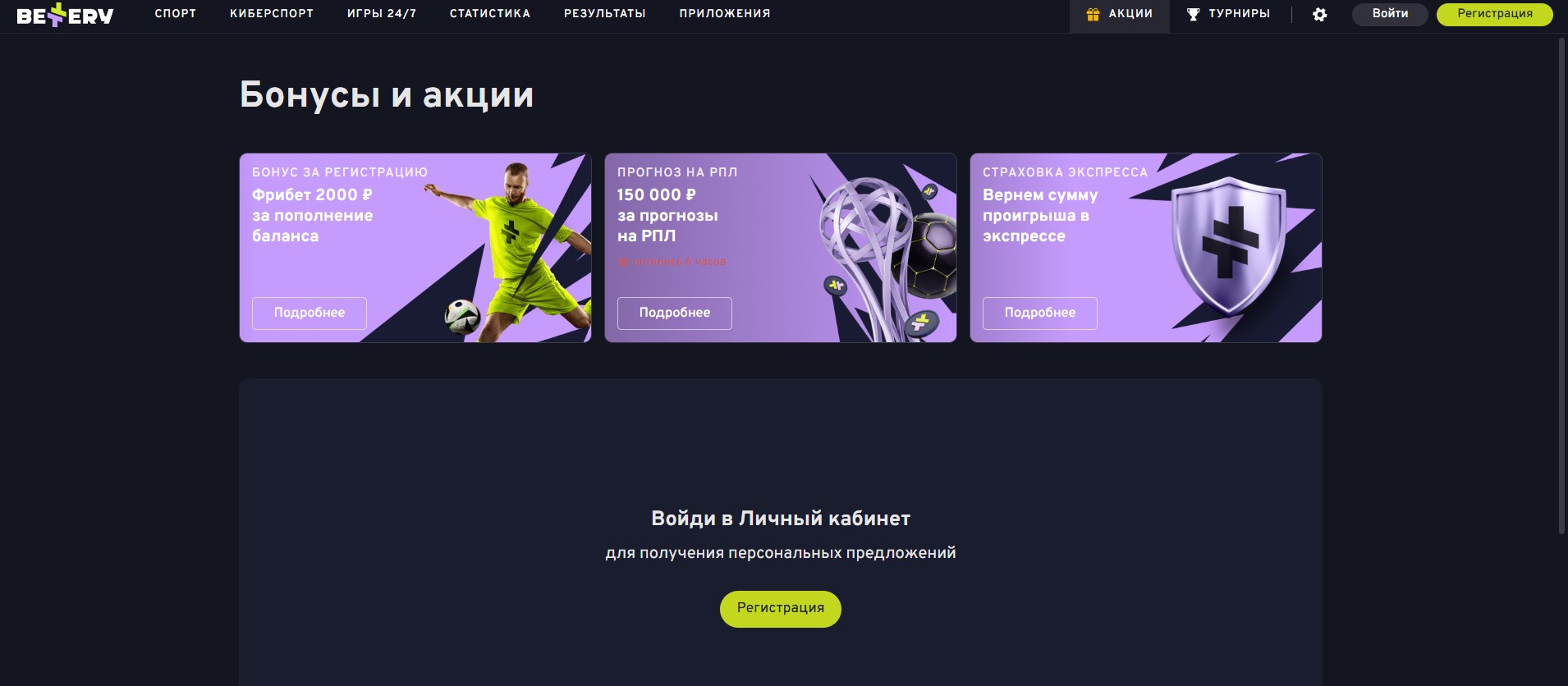Image resolution: width=1568 pixels, height=686 pixels.
Task: Click Подробнее on the Страховка экспресса card
Action: click(1040, 313)
